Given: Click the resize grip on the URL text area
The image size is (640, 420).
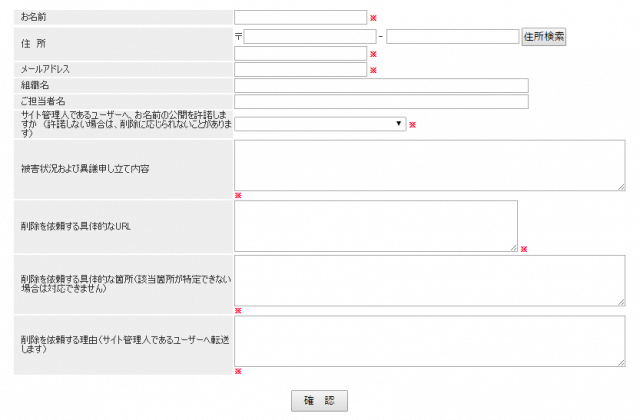Looking at the screenshot, I should coord(513,247).
